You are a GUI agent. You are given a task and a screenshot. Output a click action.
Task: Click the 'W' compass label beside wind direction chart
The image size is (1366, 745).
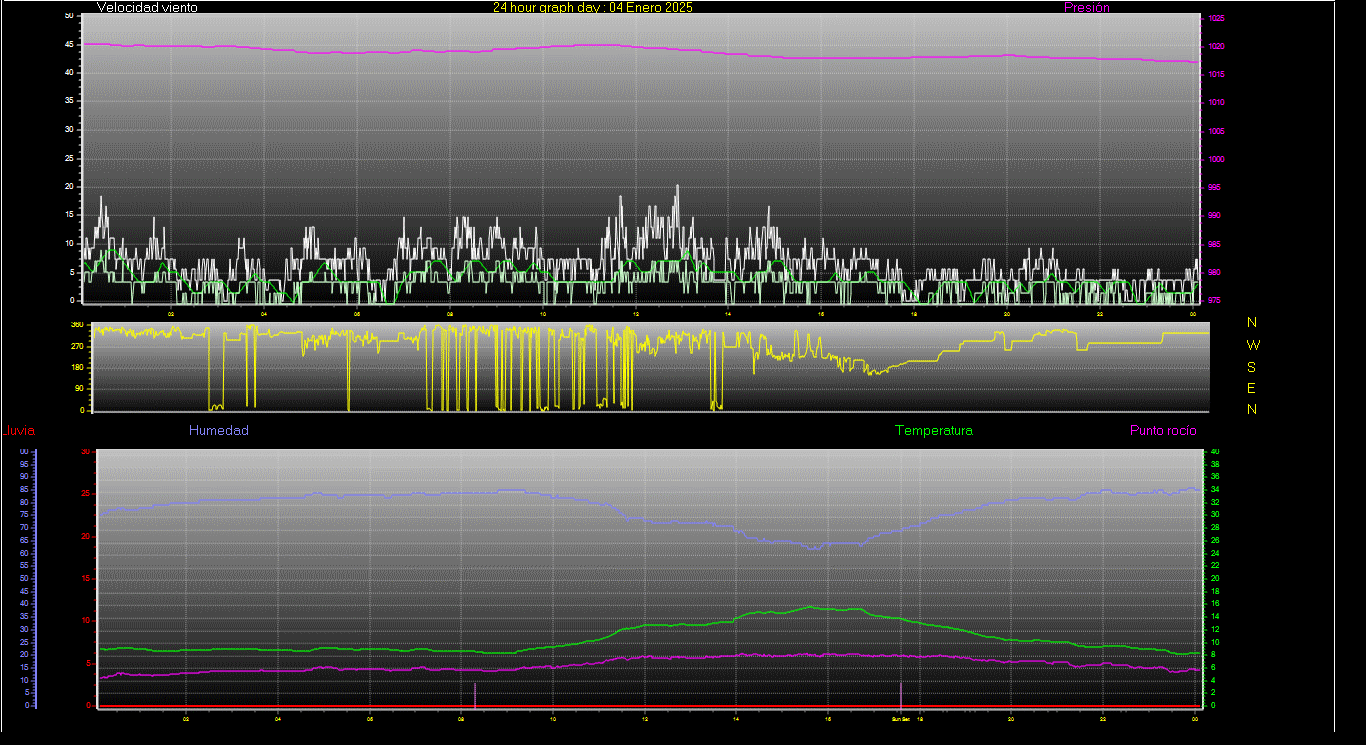tap(1253, 344)
